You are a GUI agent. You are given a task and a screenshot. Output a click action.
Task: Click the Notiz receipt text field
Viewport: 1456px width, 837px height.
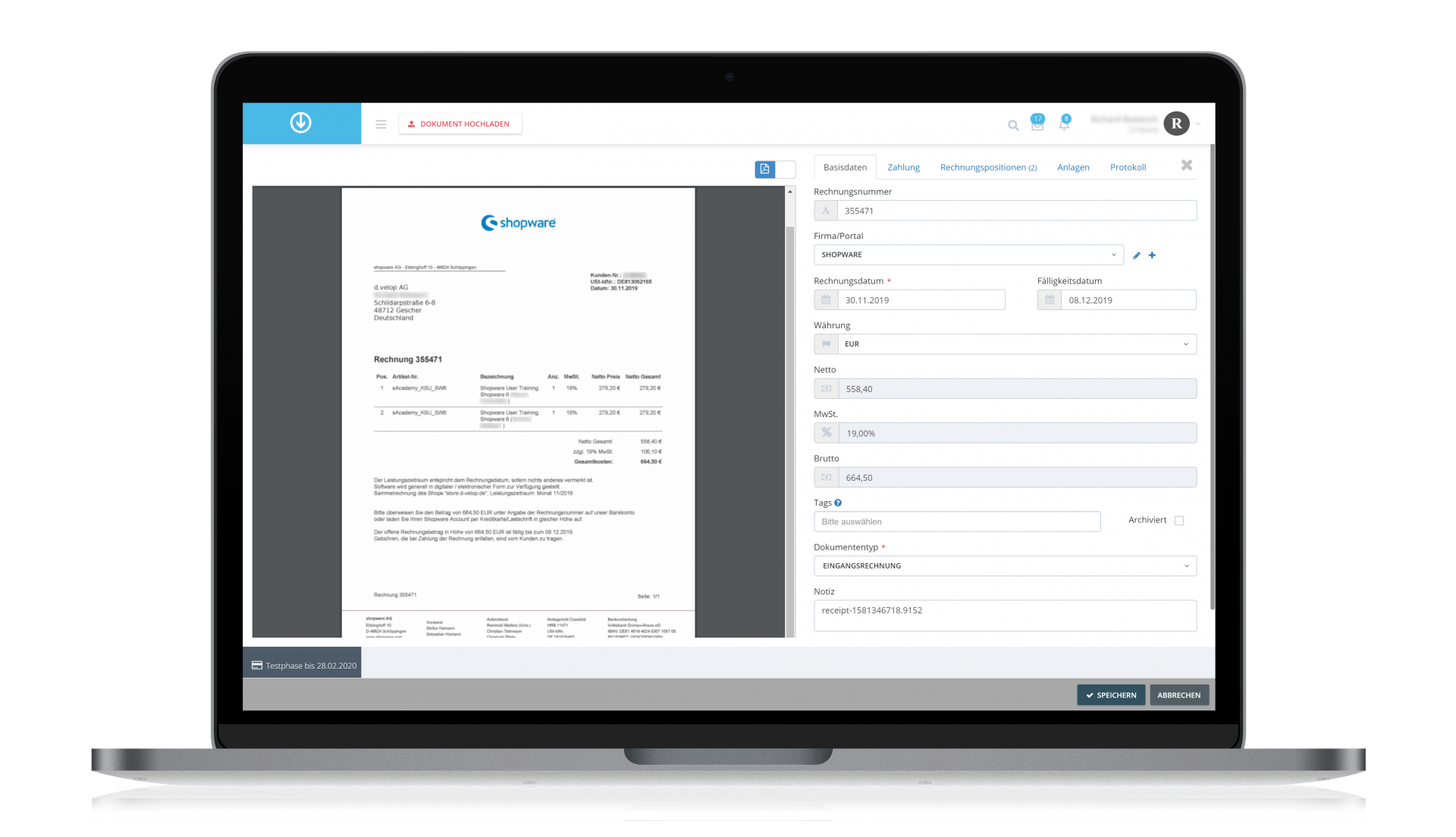pyautogui.click(x=1004, y=615)
